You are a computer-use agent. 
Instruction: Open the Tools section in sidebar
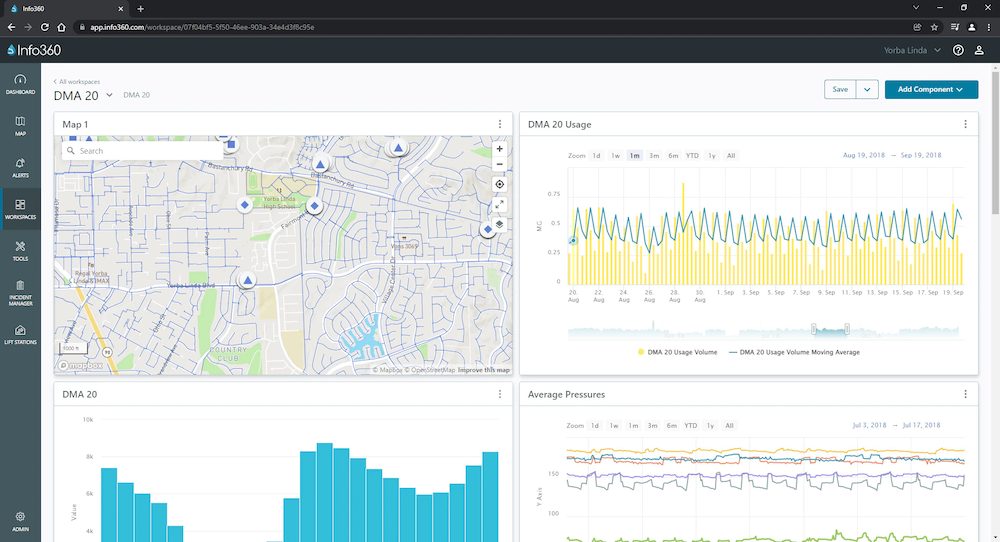pos(20,250)
